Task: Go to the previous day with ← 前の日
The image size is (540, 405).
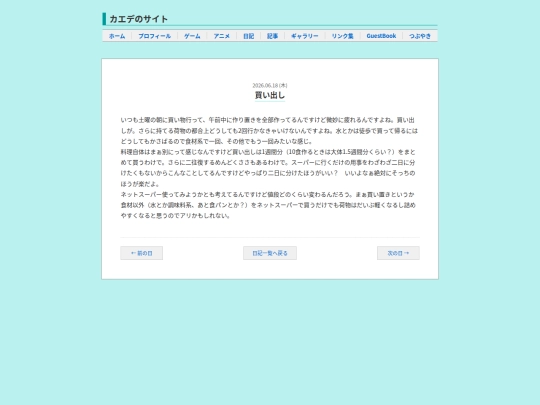Action: coord(142,253)
